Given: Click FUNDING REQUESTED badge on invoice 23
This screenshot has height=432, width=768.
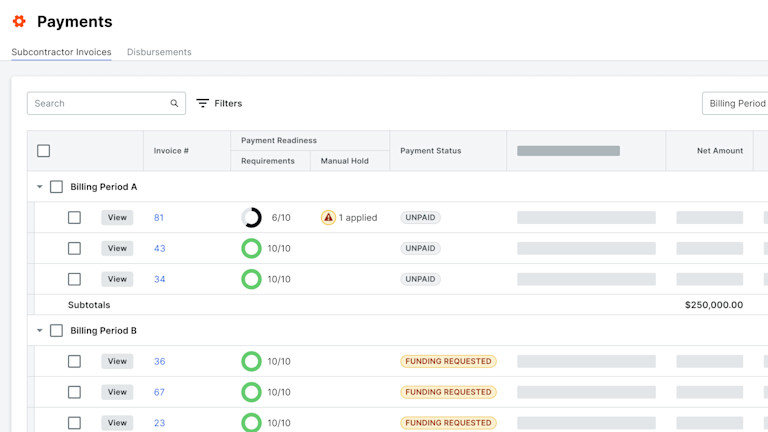Looking at the screenshot, I should tap(448, 423).
